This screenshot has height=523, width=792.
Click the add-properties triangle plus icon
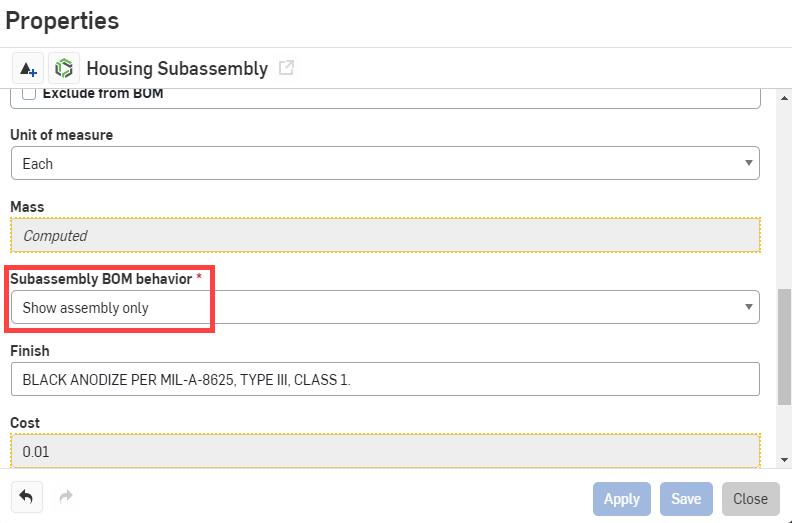point(26,69)
